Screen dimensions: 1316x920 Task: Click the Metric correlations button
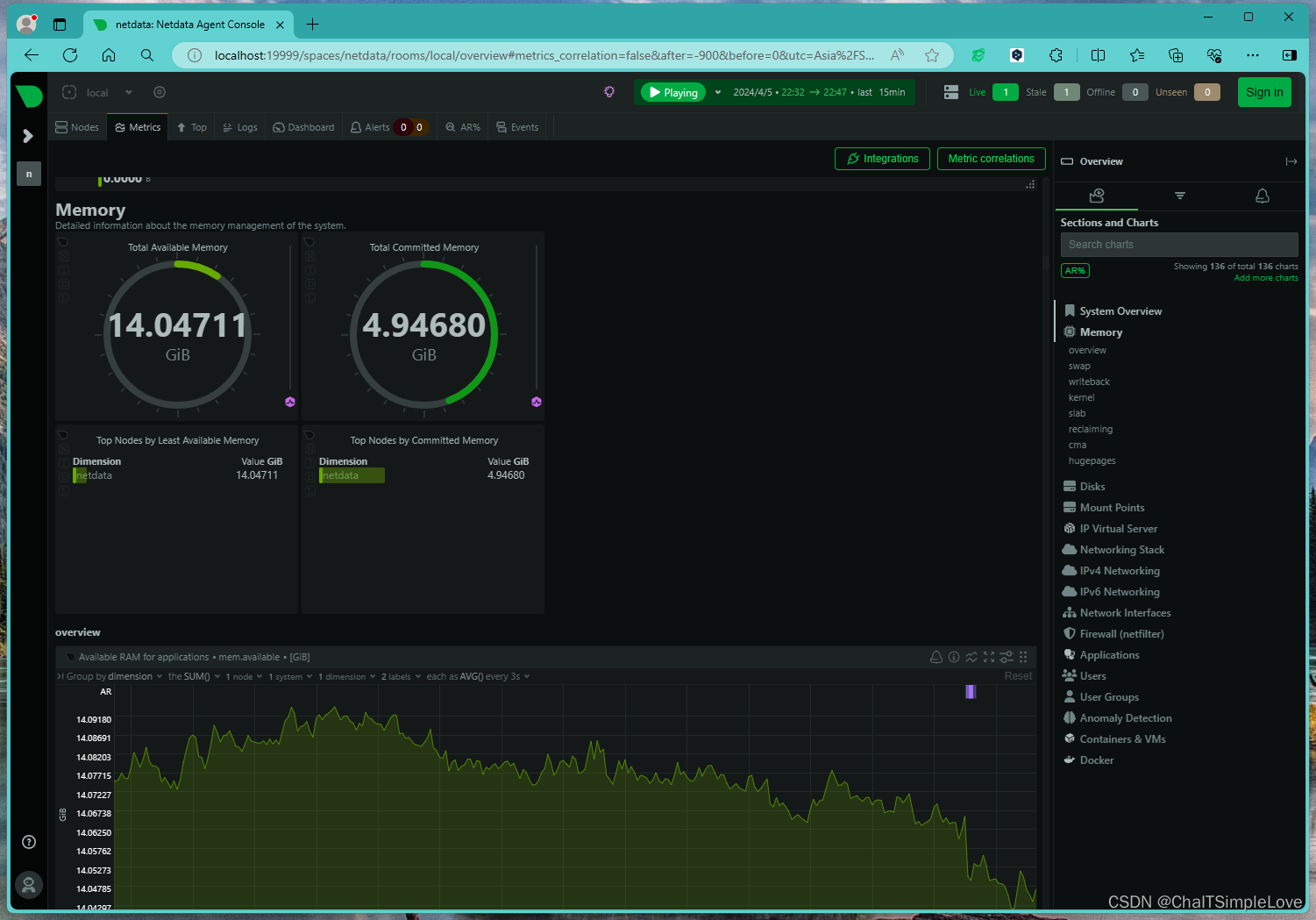pos(991,159)
